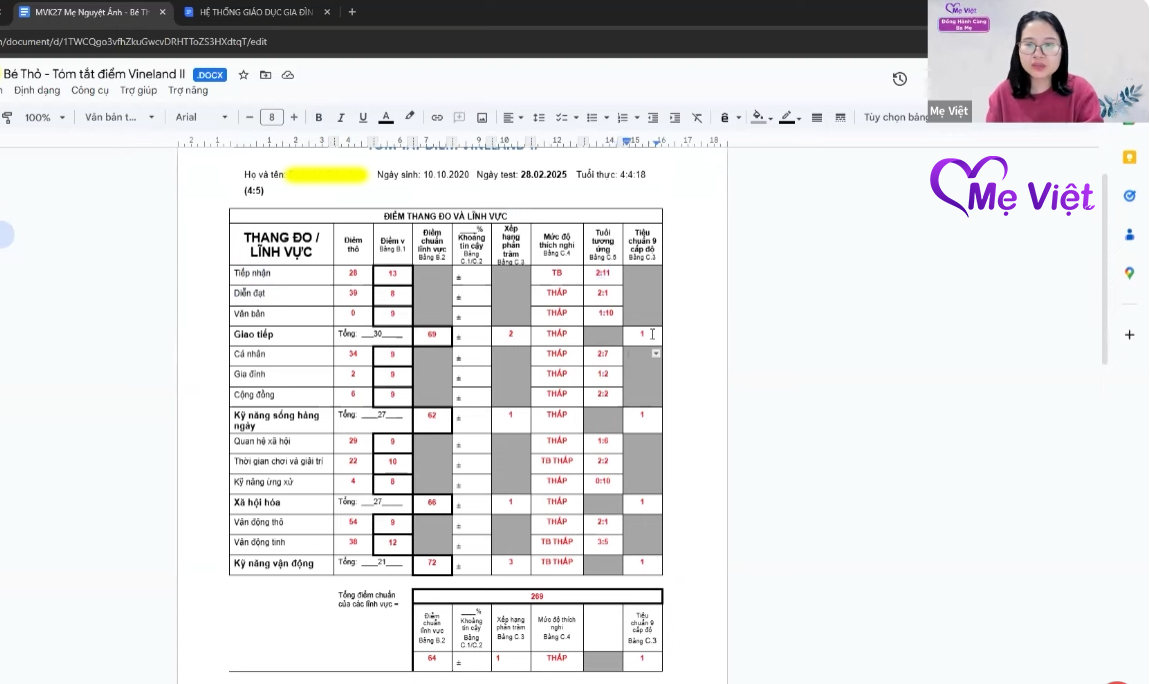Screen dimensions: 1150x684
Task: Expand the paragraph style dropdown
Action: 120,118
